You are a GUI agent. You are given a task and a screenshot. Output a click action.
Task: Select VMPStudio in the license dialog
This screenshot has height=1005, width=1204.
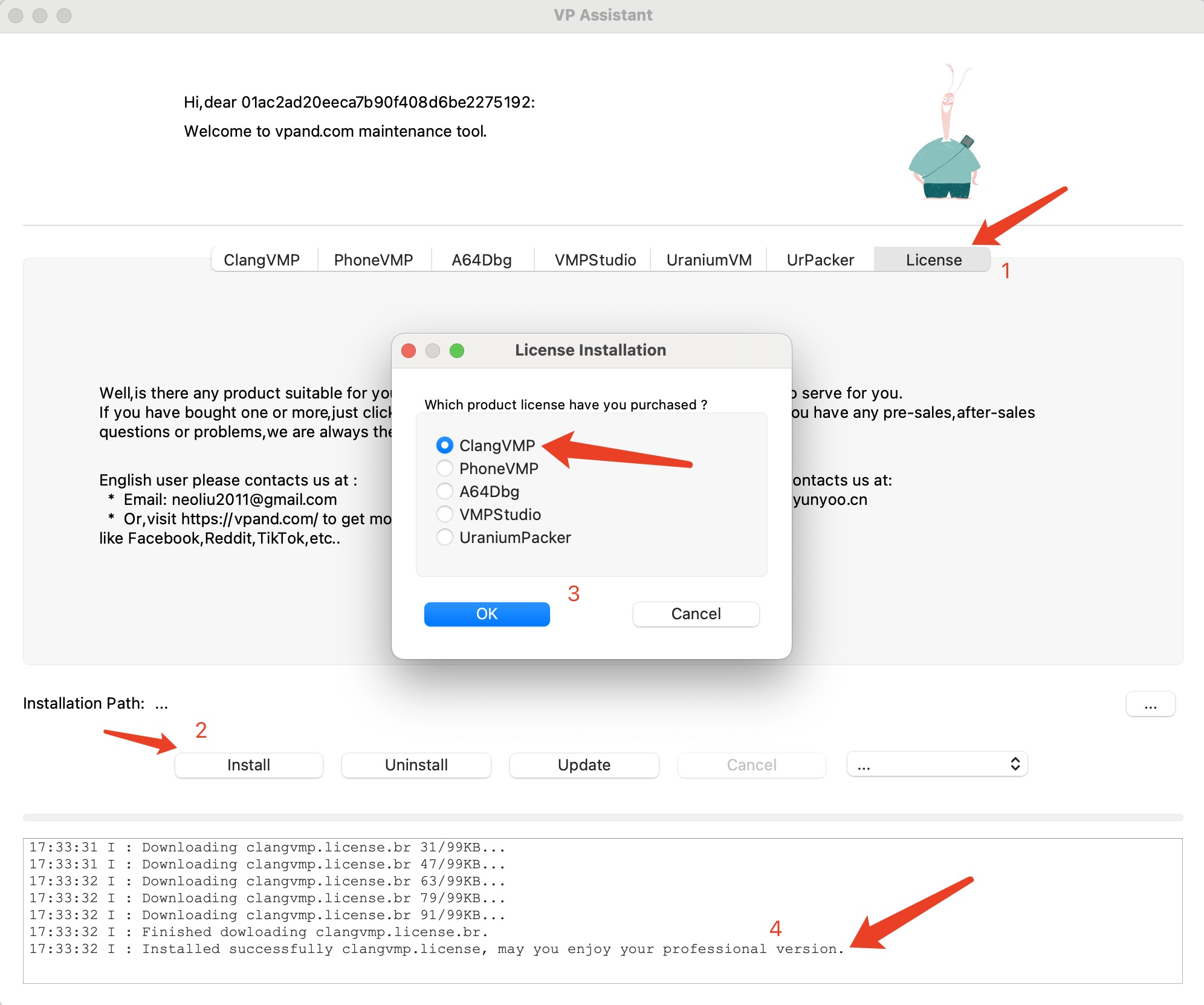(445, 515)
